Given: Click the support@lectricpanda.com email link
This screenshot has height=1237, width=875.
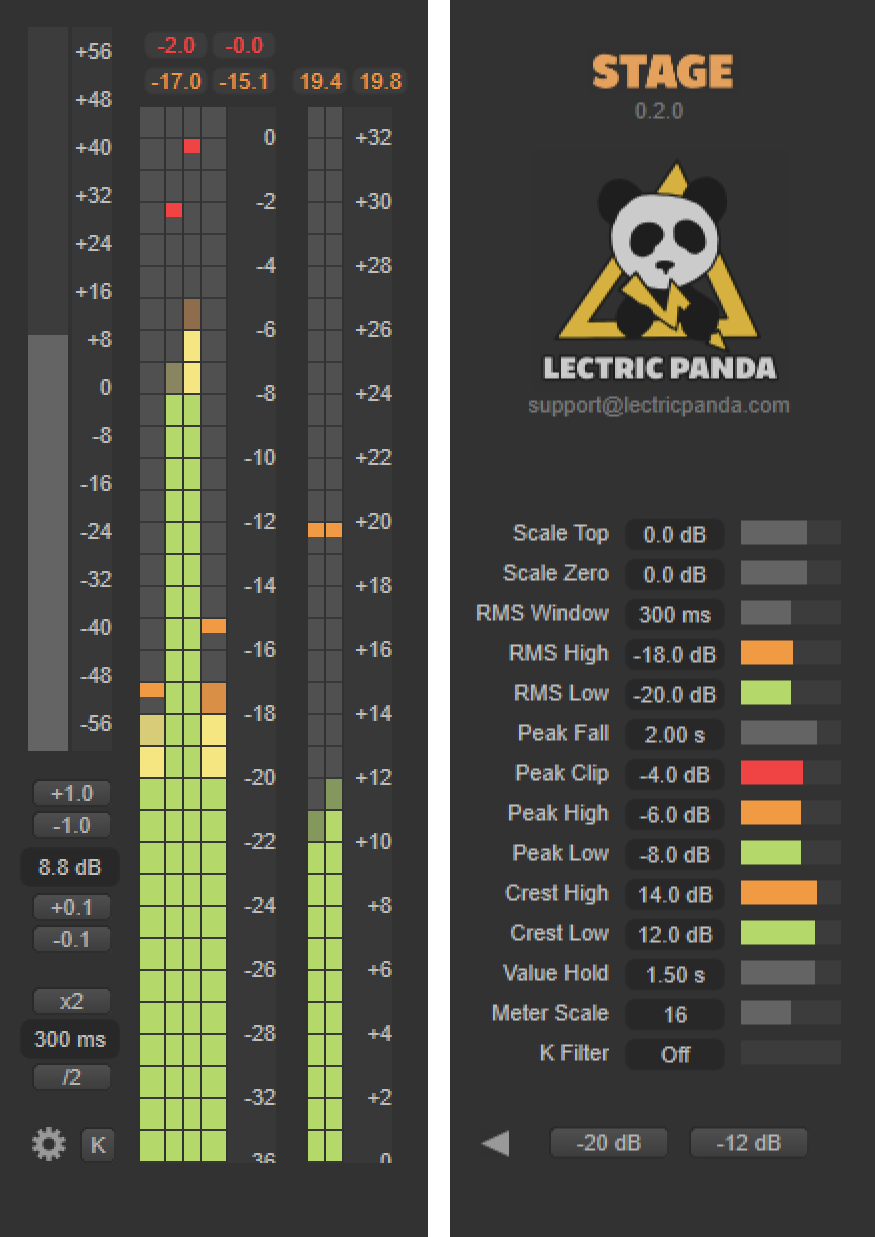Looking at the screenshot, I should tap(659, 405).
